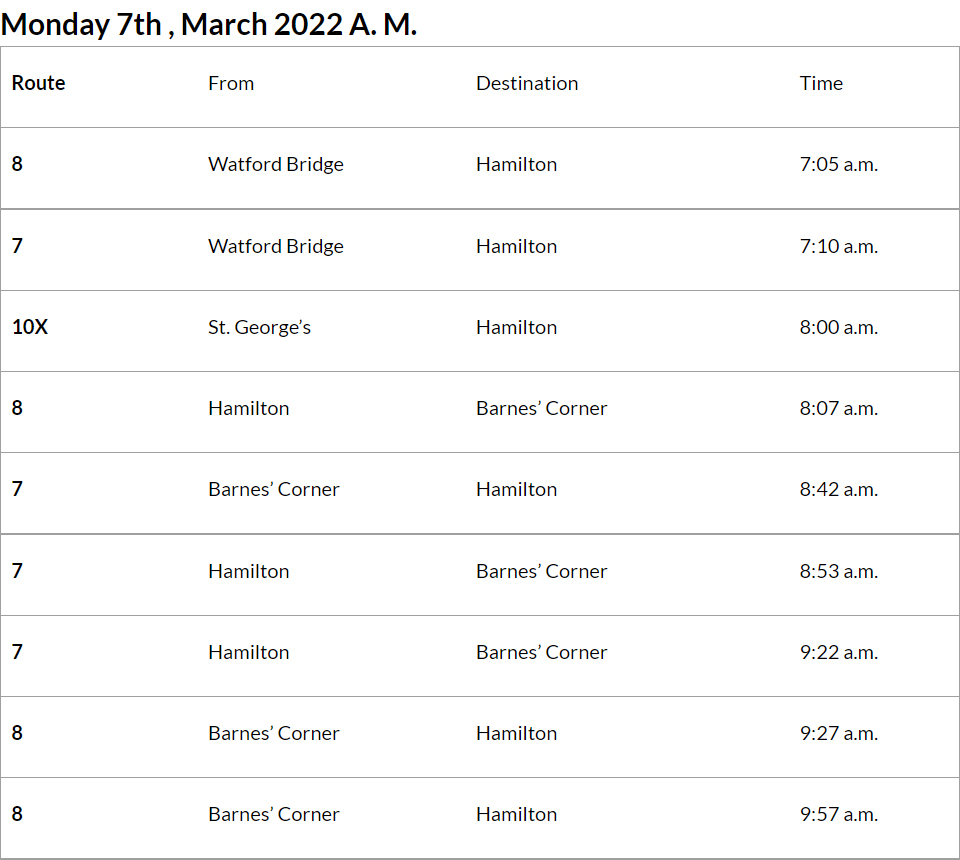Click the 9:22 a.m. departure time
The image size is (960, 860).
point(838,652)
